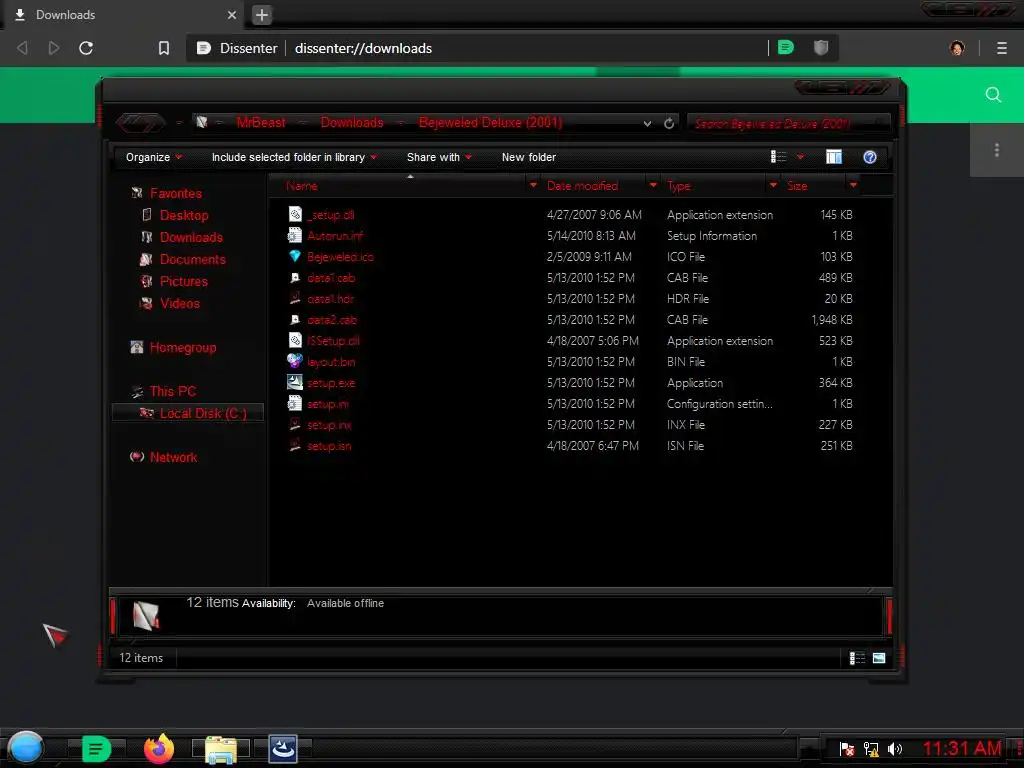The image size is (1024, 768).
Task: Select the data2.cab file
Action: coord(332,320)
